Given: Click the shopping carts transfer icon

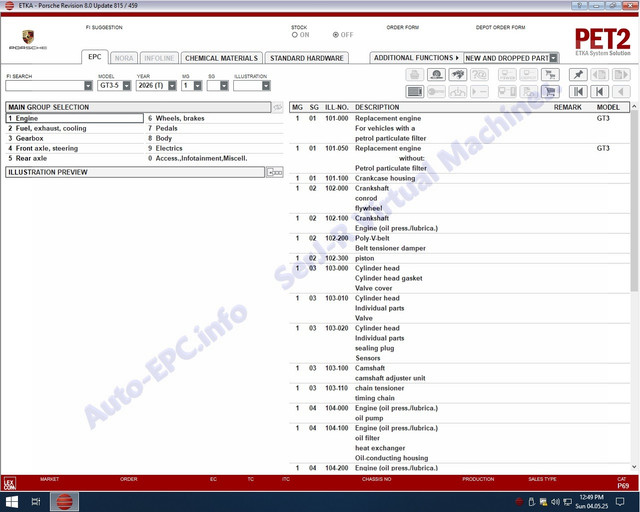Looking at the screenshot, I should click(550, 75).
